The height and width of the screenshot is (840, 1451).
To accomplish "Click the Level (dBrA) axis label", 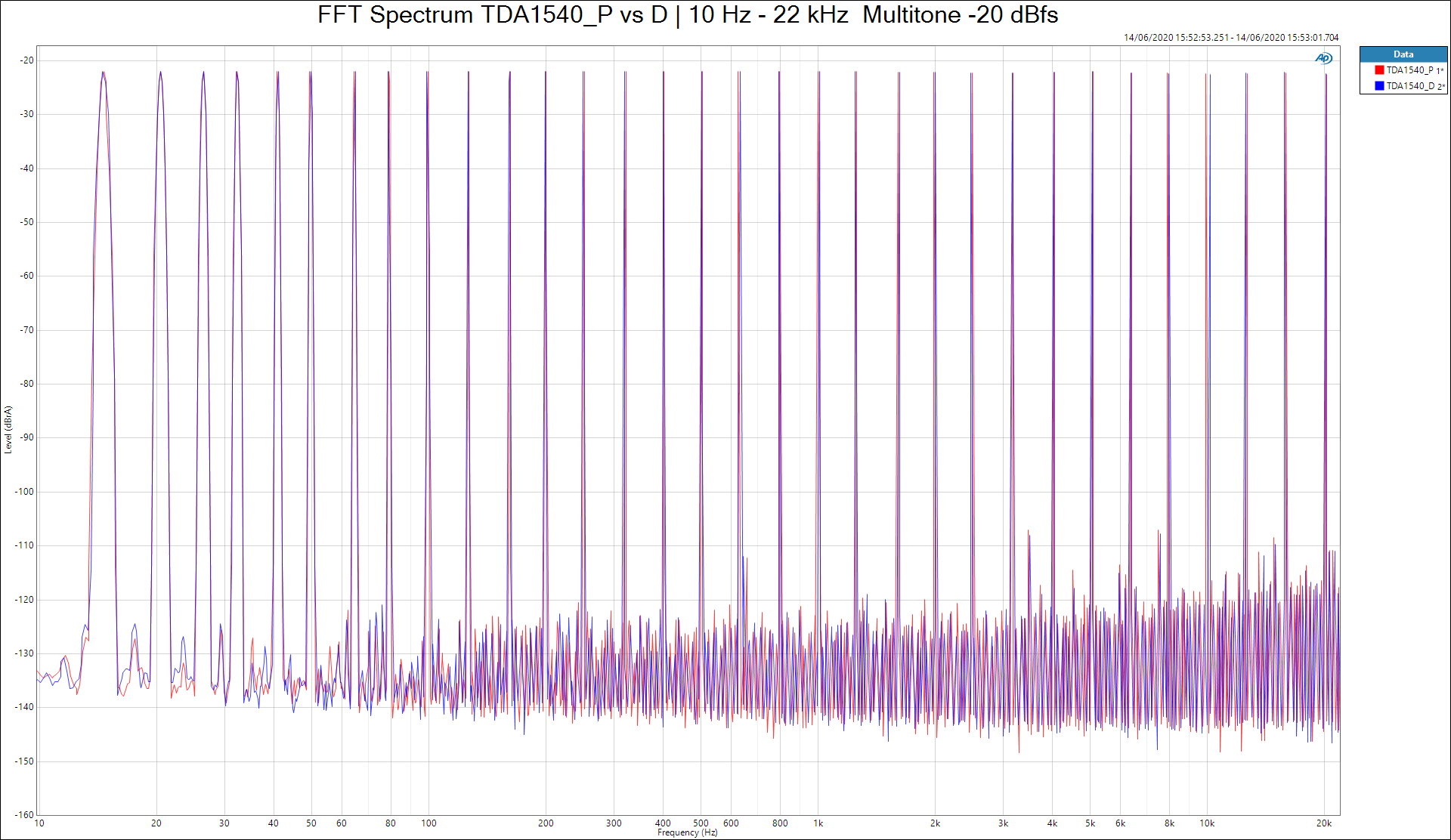I will pos(8,430).
